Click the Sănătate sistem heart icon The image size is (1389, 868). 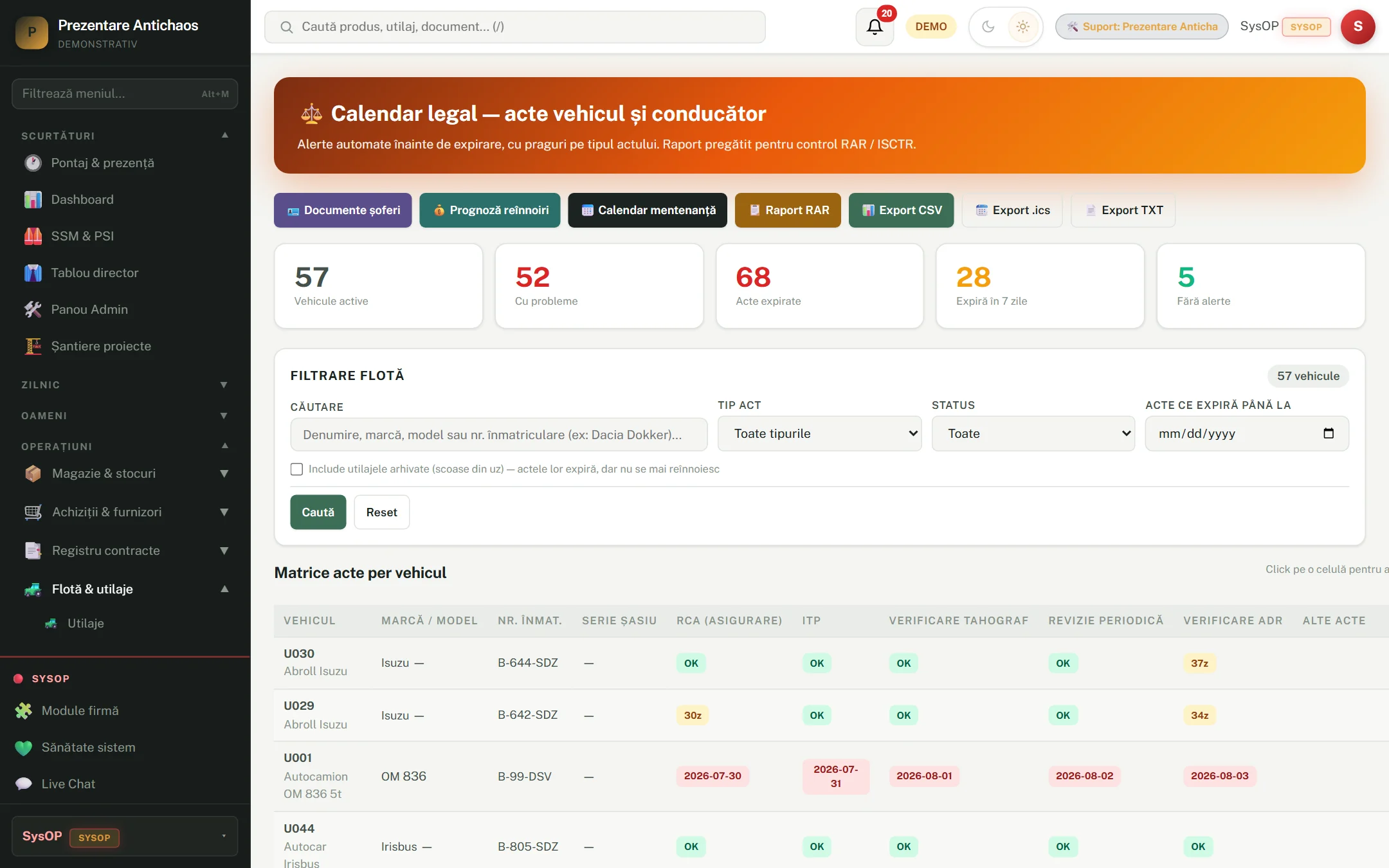pyautogui.click(x=24, y=748)
